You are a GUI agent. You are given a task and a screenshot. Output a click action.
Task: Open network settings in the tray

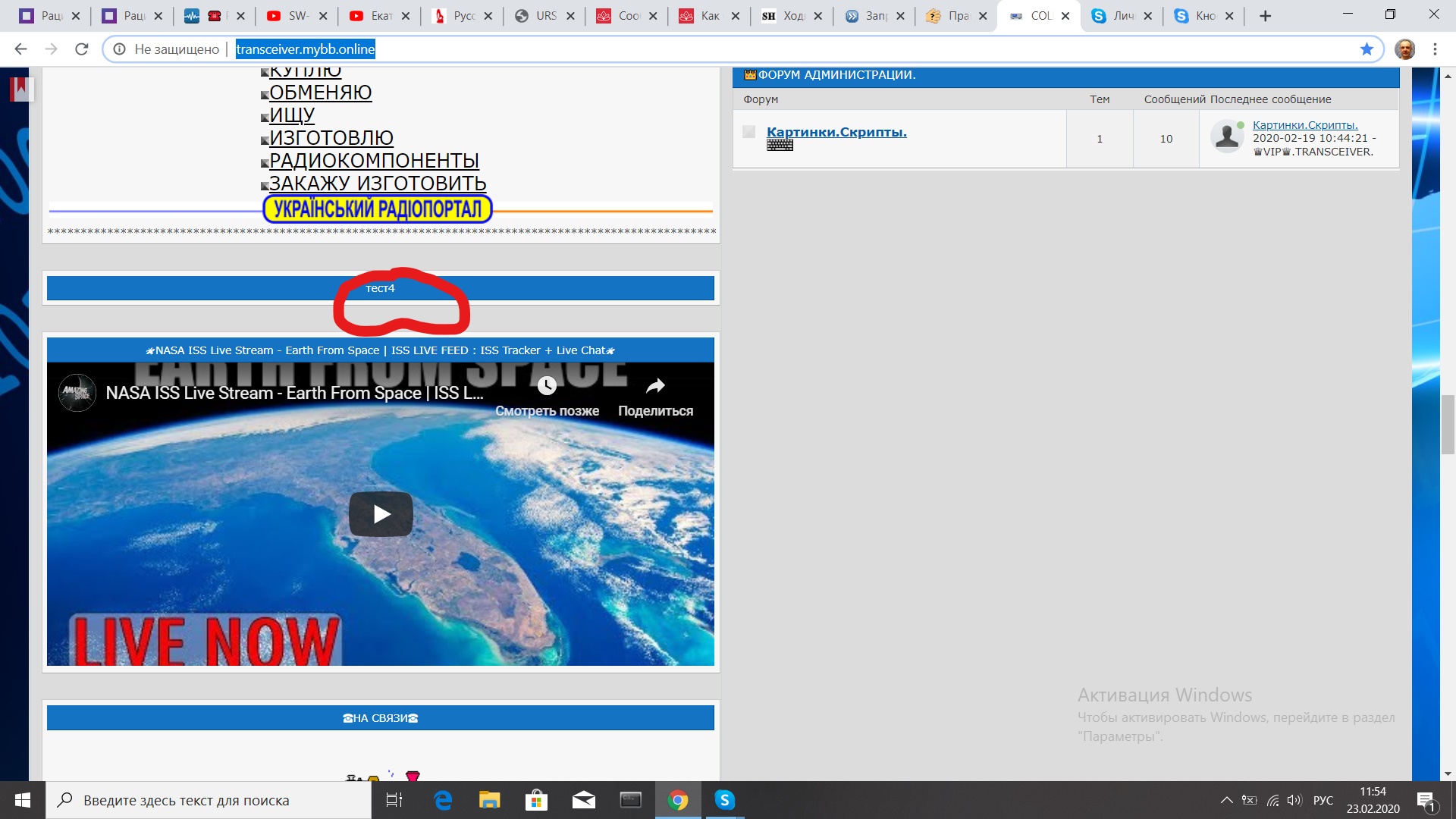(x=1272, y=800)
